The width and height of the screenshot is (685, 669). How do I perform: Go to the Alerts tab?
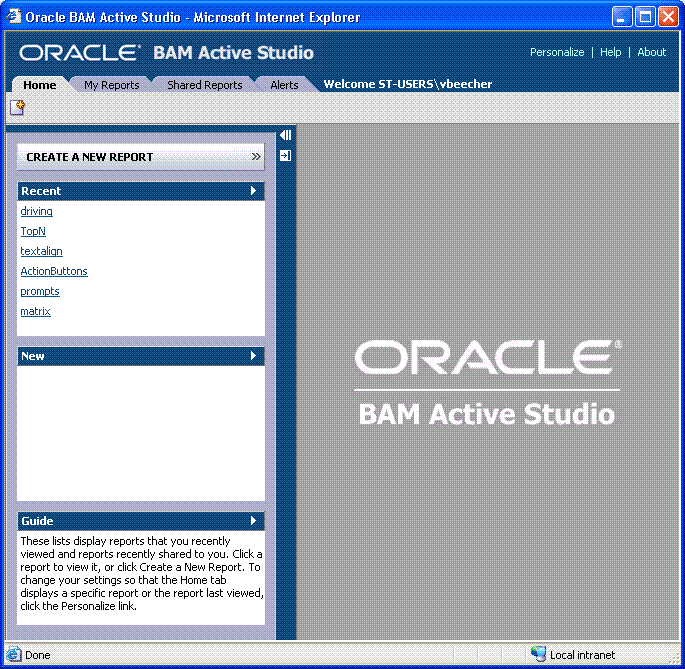[284, 85]
